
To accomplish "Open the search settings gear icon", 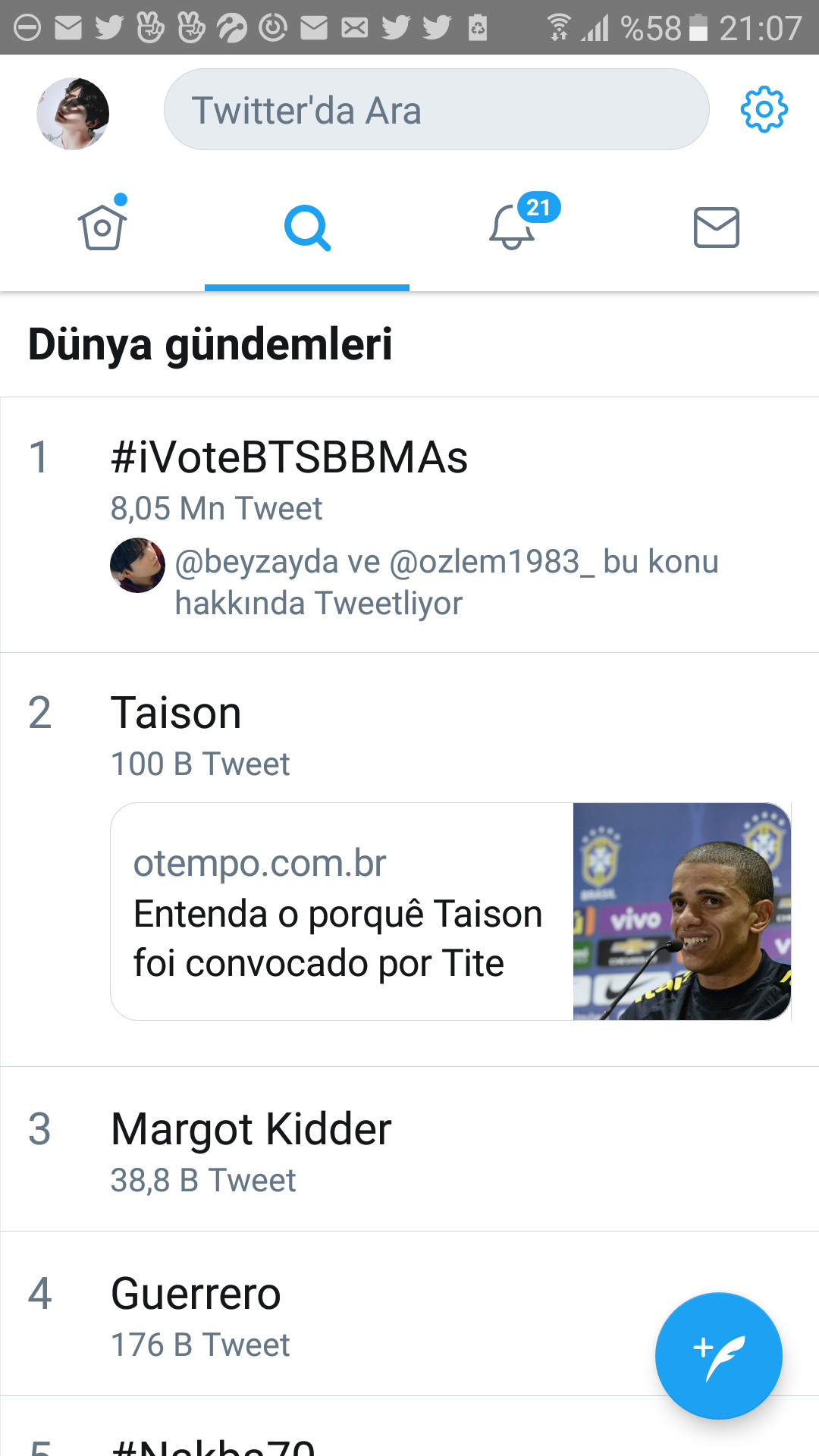I will click(764, 110).
